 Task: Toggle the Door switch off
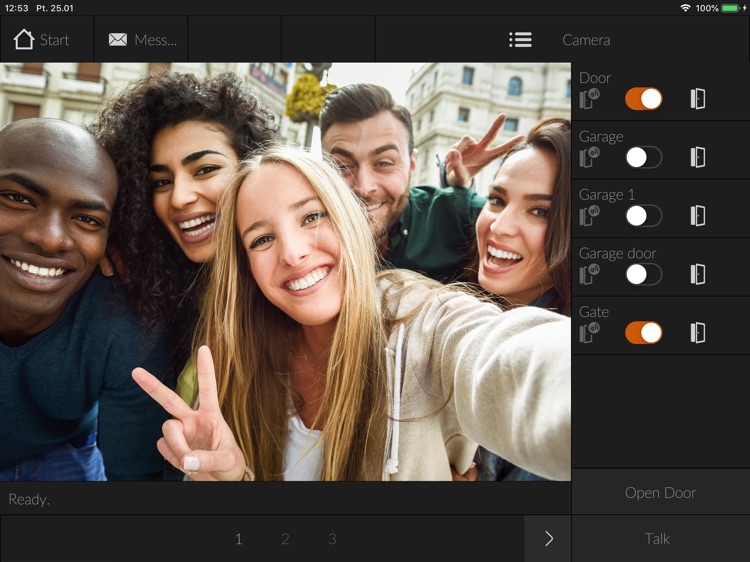pyautogui.click(x=644, y=99)
